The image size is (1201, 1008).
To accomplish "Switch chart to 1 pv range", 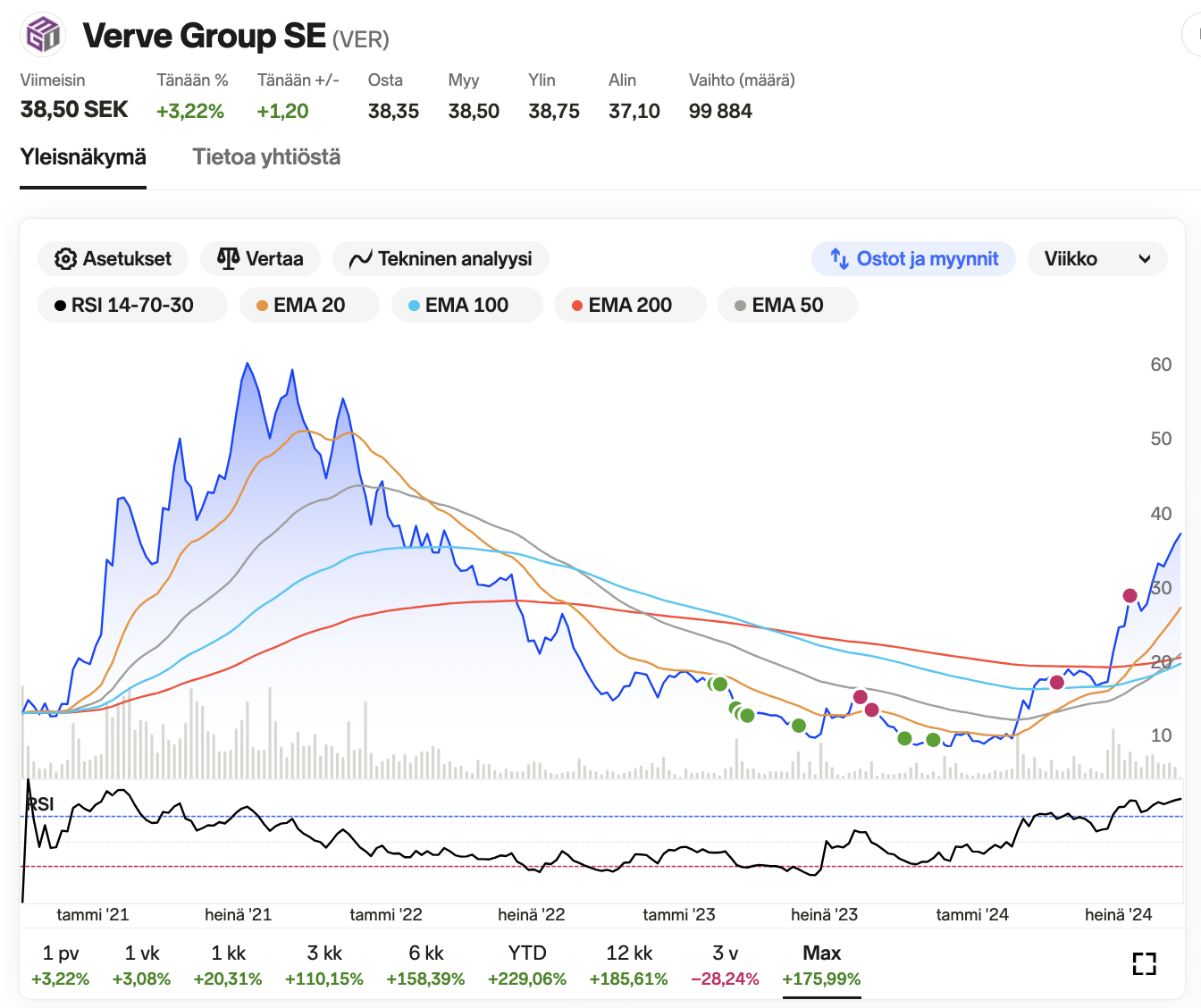I will (61, 964).
